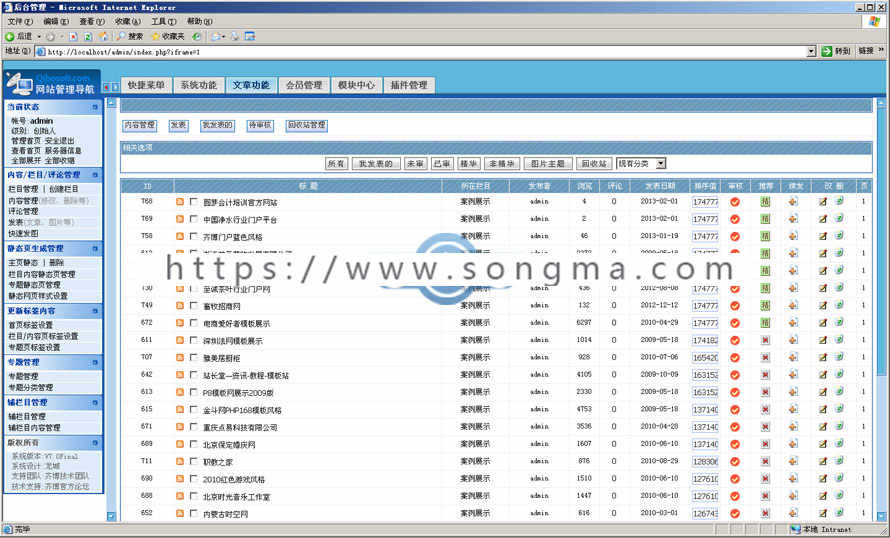The image size is (890, 538).
Task: Toggle red X recommend badge for 深圳法网模板展示
Action: 765,341
